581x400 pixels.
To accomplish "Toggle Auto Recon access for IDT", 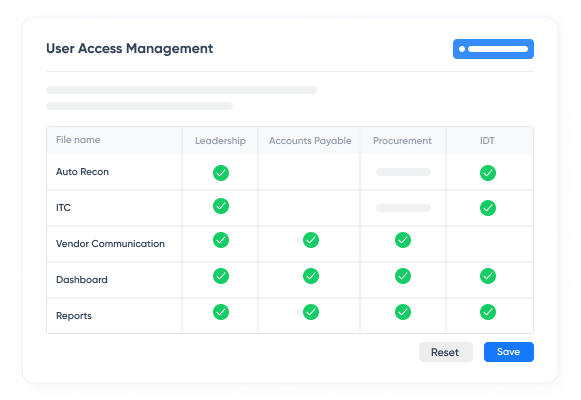I will [488, 173].
